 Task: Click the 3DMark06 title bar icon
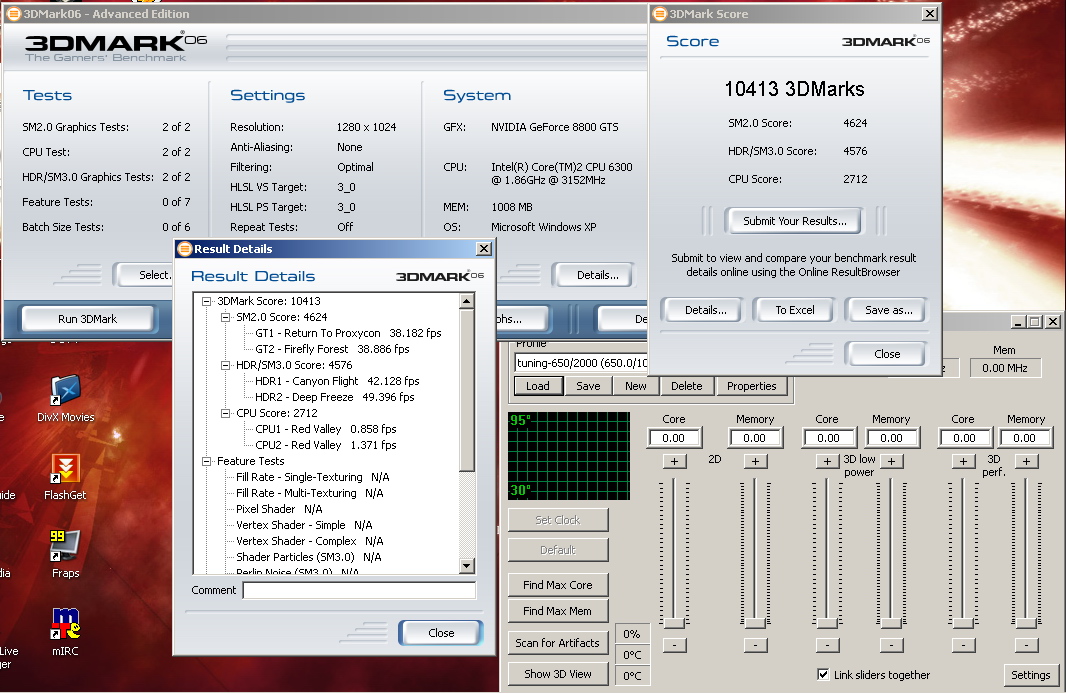coord(14,14)
